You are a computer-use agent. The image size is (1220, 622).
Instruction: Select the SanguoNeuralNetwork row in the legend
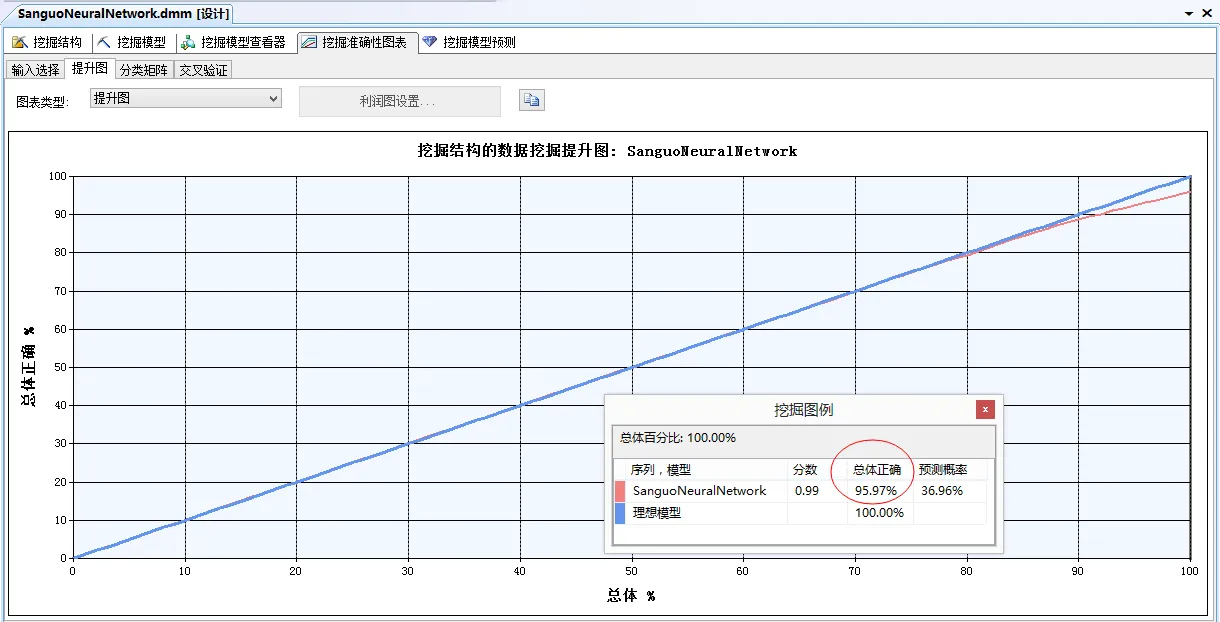point(699,491)
